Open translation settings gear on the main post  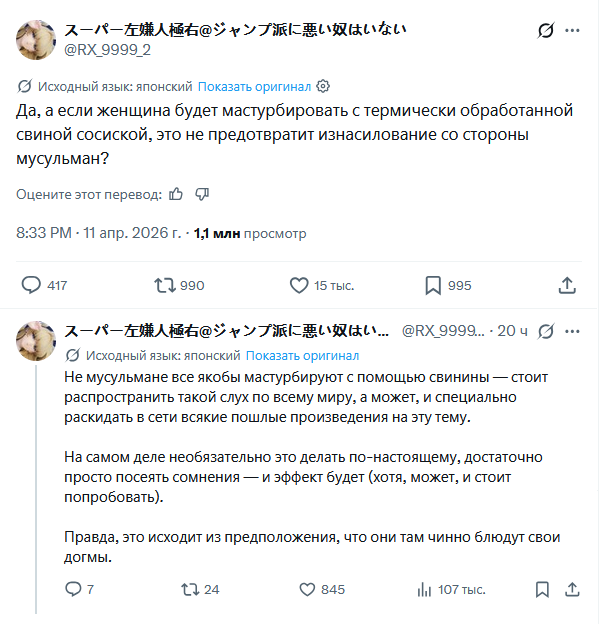pyautogui.click(x=323, y=87)
